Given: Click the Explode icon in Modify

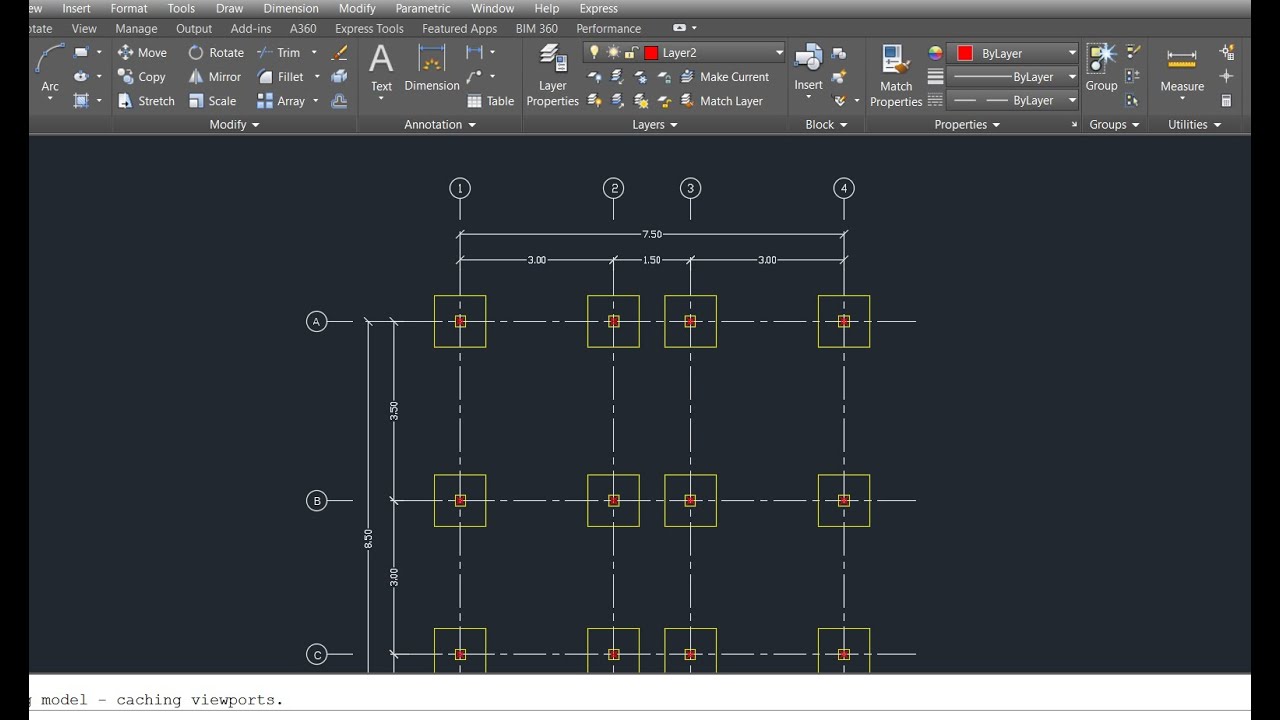Looking at the screenshot, I should pyautogui.click(x=339, y=76).
